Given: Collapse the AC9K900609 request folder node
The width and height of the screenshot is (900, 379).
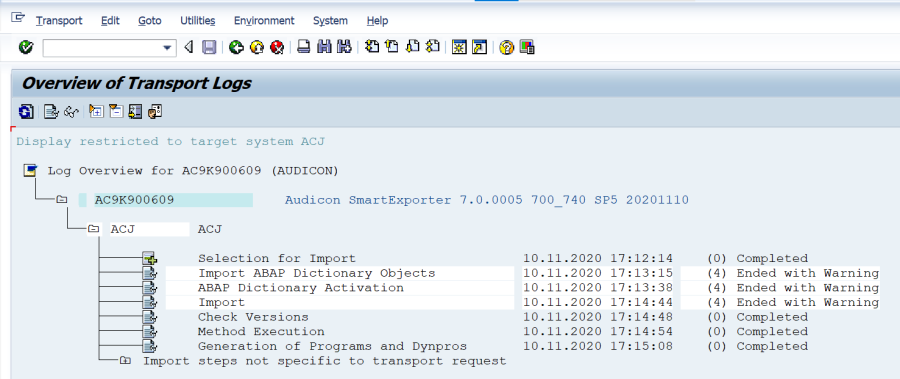Looking at the screenshot, I should (x=61, y=200).
